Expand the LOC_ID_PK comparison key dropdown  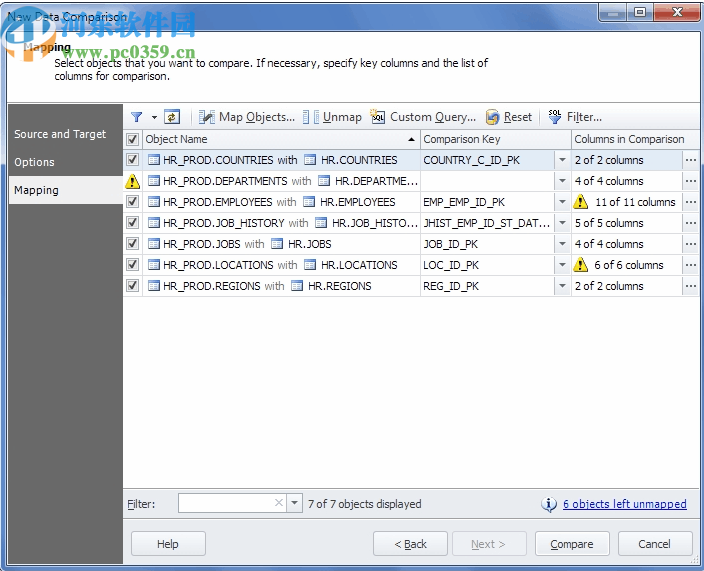[x=562, y=265]
